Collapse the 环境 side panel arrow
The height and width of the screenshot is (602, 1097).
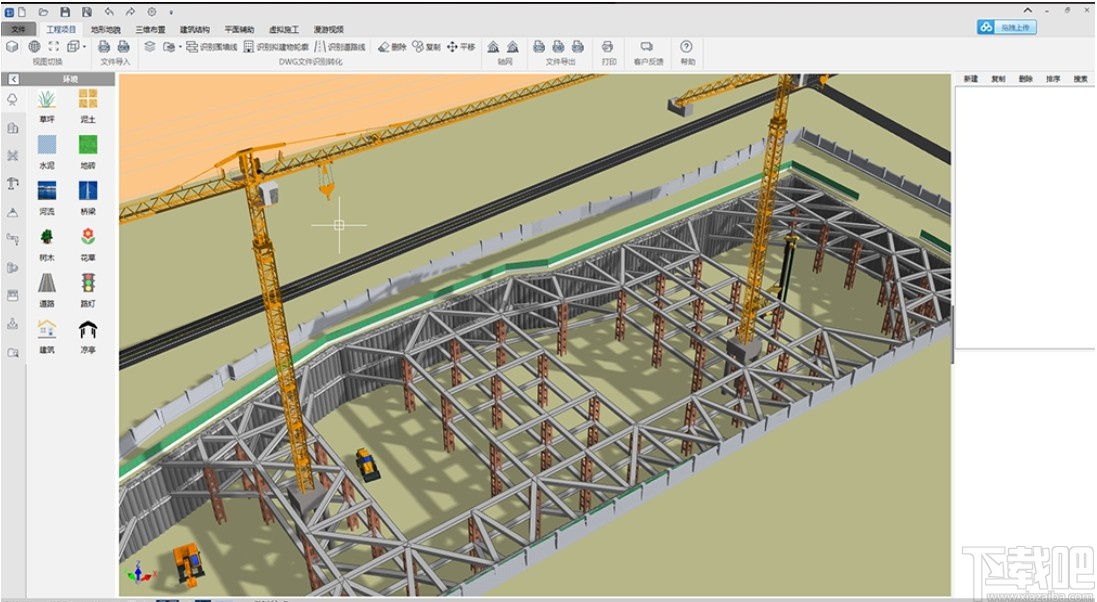[13, 79]
